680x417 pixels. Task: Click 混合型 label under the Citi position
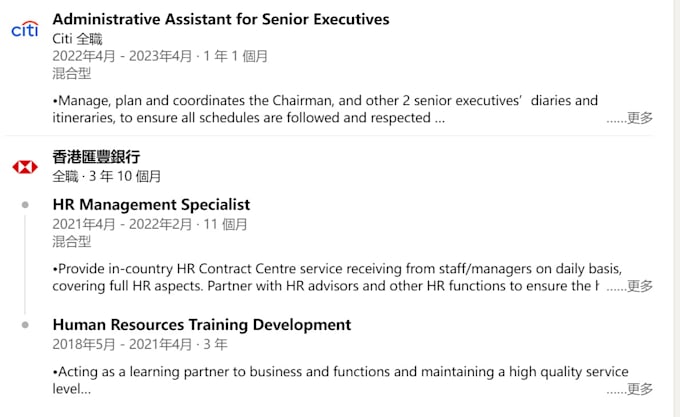pos(71,73)
